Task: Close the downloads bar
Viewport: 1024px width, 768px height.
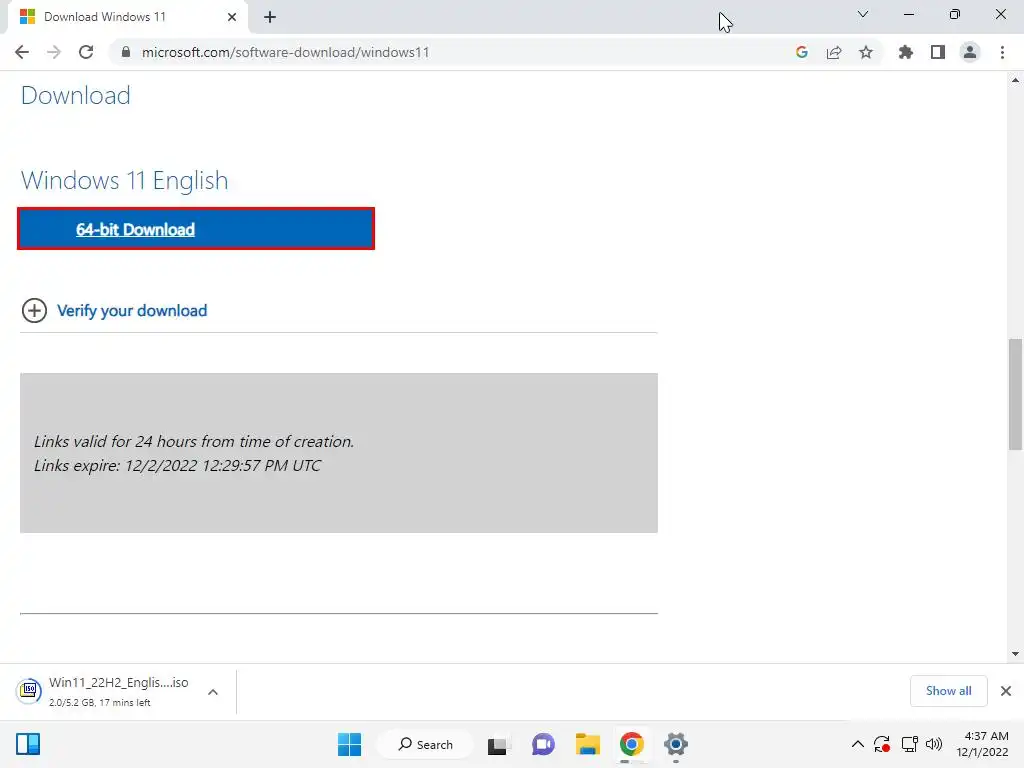Action: 1006,691
